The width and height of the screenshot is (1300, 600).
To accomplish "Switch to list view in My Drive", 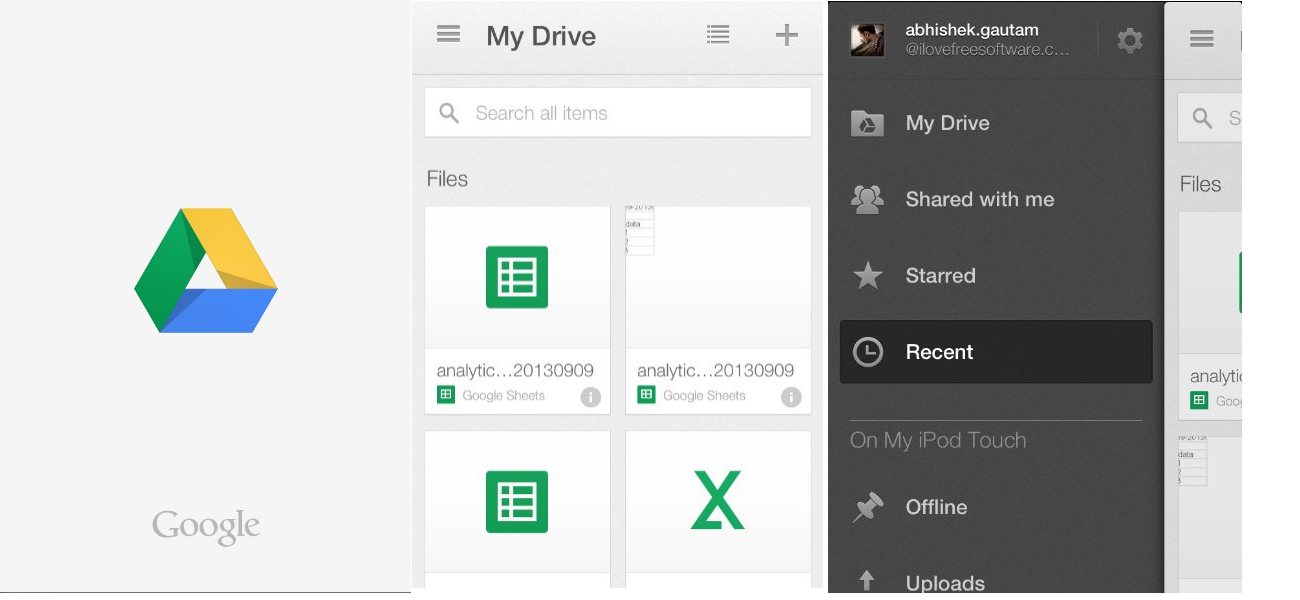I will point(718,35).
